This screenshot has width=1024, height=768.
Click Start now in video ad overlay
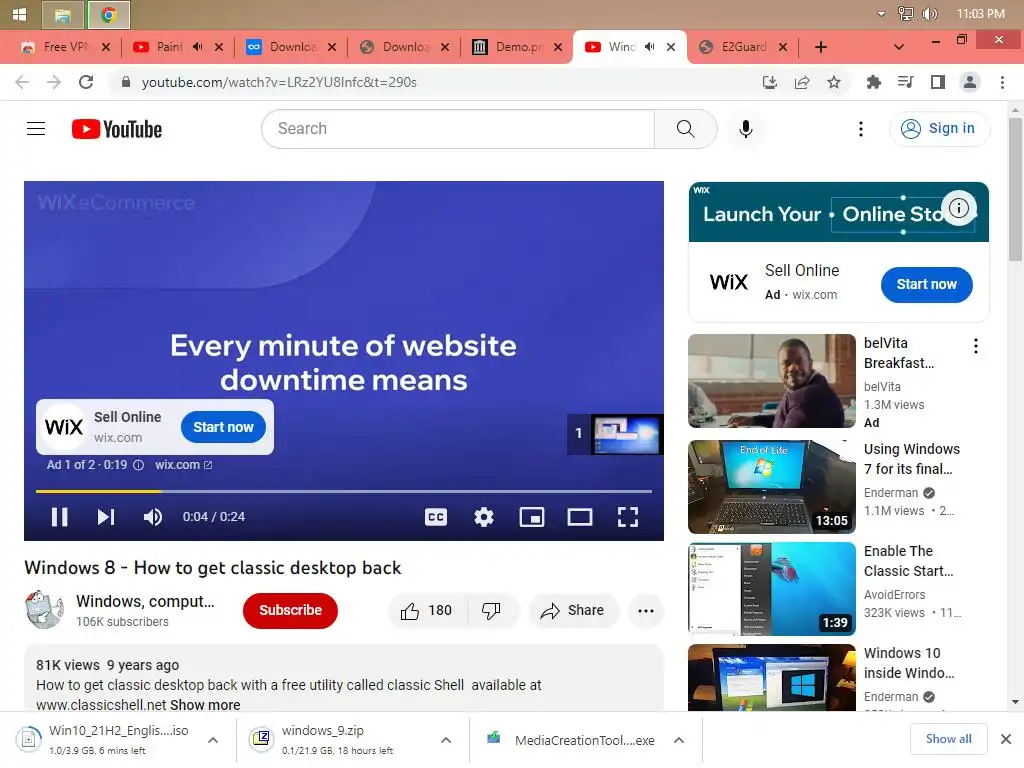pos(223,427)
